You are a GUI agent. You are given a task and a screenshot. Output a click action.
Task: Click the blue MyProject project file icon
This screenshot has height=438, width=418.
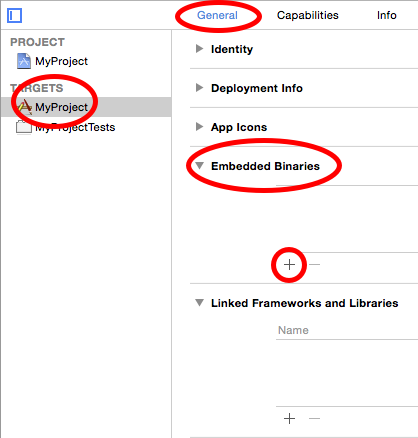24,61
